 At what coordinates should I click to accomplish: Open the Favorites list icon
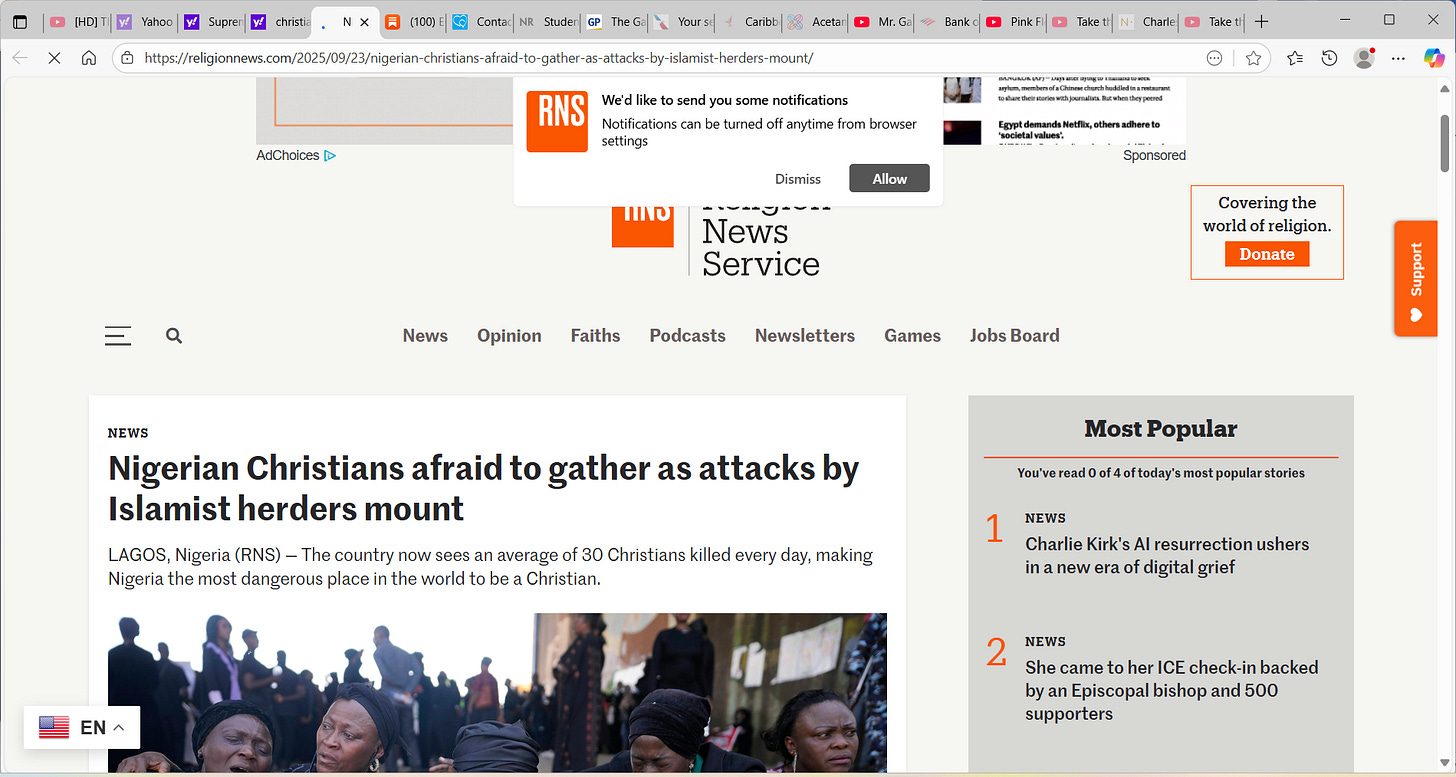click(1295, 58)
